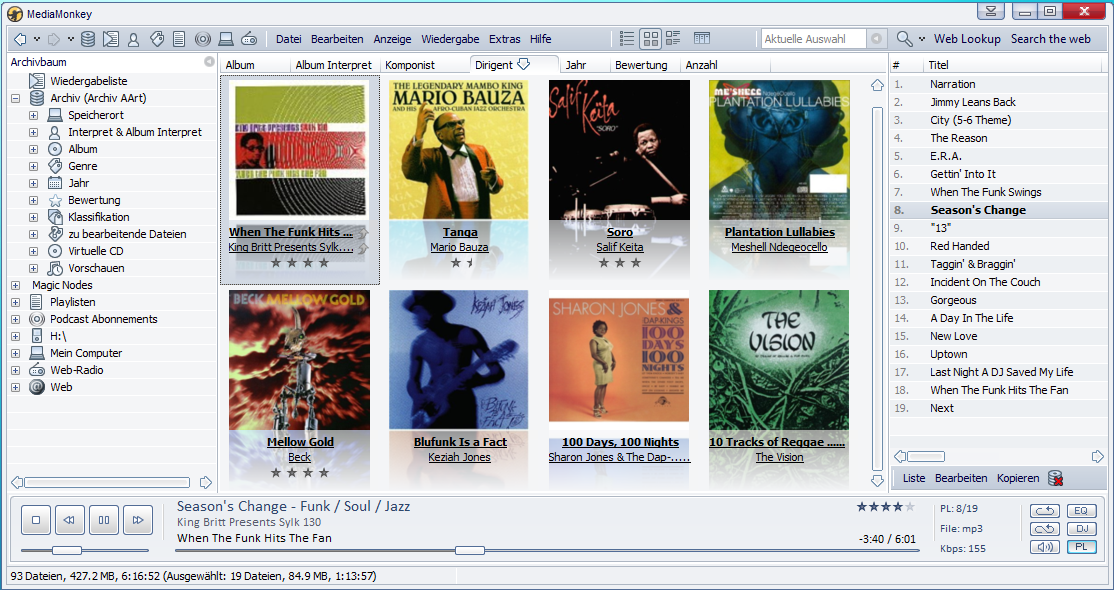Stop playback with the stop button
Screen dimensions: 1114x590
(36, 520)
